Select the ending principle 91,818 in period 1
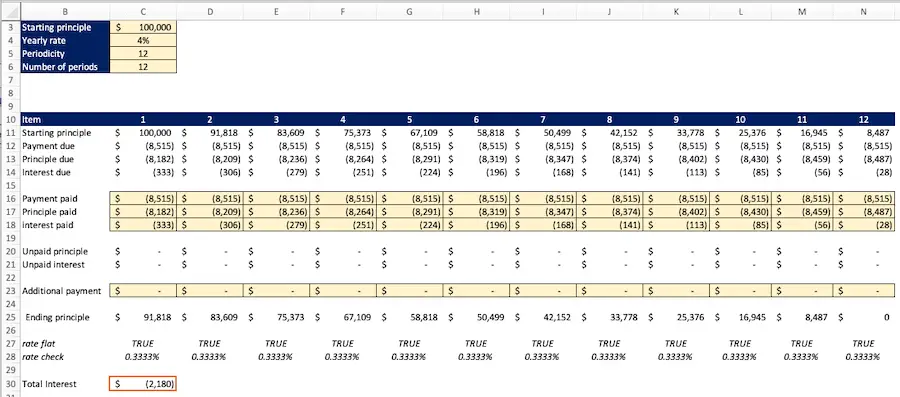This screenshot has height=397, width=900. coord(142,317)
